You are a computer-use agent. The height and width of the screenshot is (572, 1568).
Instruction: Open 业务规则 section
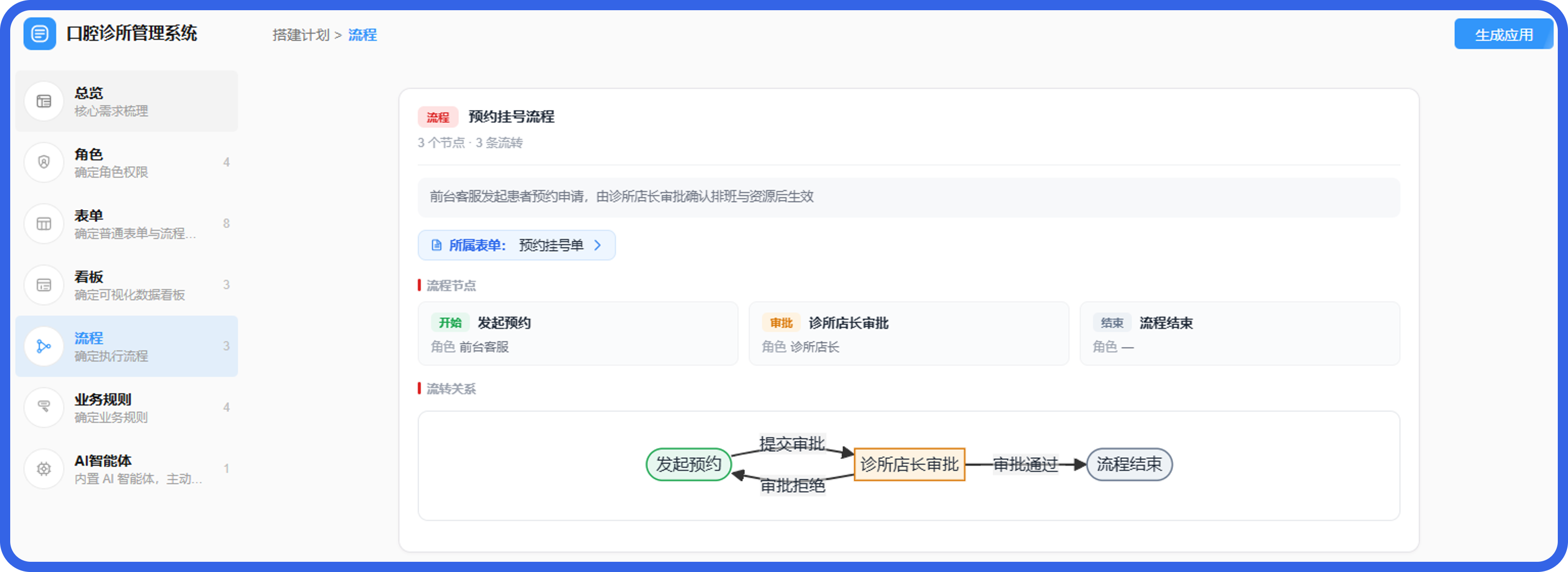point(127,407)
